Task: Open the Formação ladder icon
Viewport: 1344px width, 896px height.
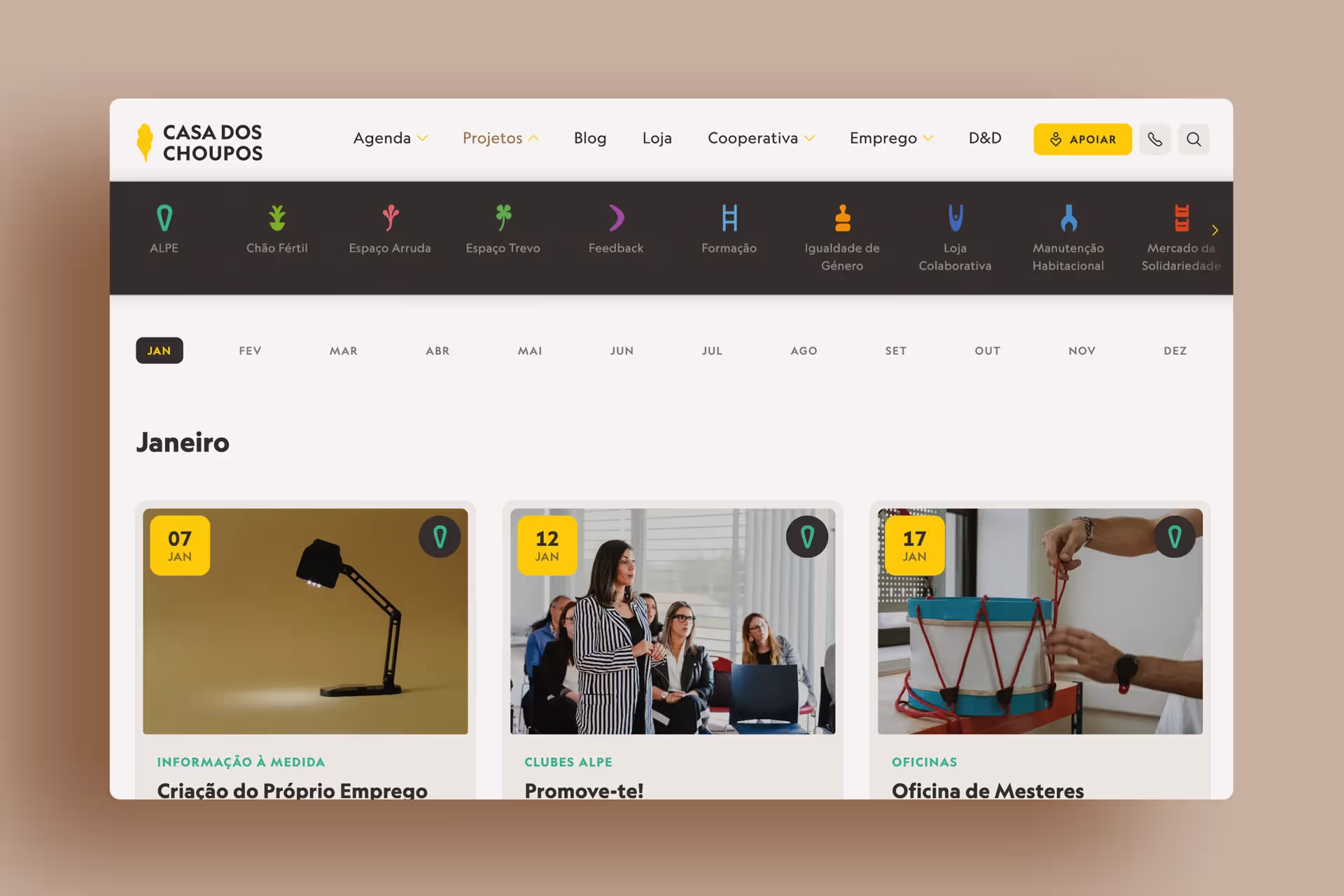Action: click(729, 218)
